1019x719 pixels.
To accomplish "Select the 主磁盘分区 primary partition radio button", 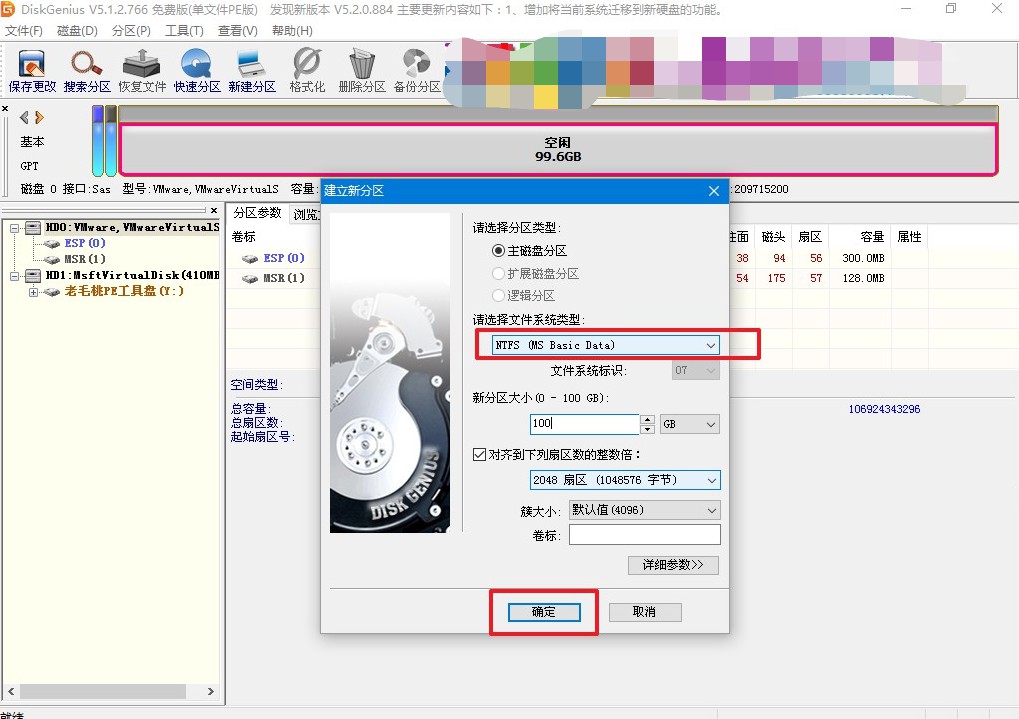I will coord(498,251).
